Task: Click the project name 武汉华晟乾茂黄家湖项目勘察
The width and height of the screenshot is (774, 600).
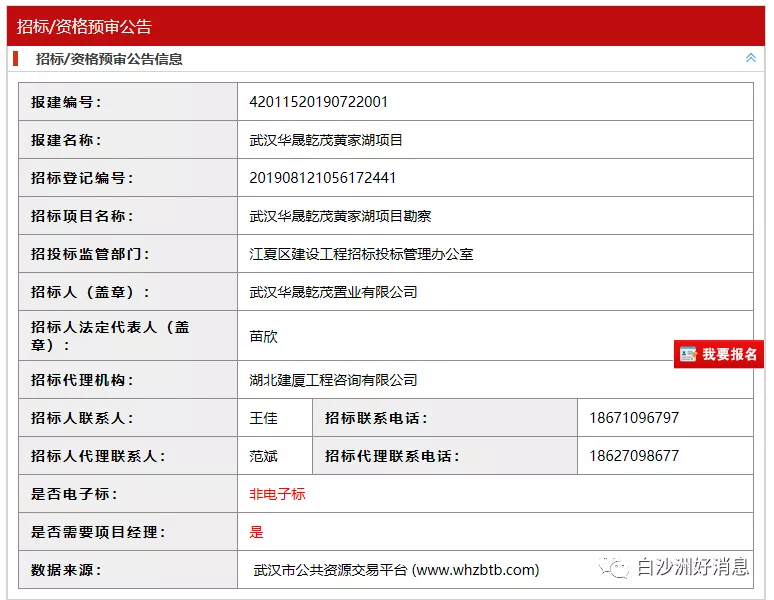Action: pos(340,216)
